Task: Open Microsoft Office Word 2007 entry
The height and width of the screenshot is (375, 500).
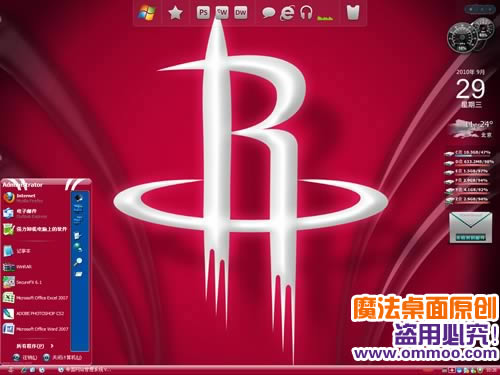Action: 35,329
